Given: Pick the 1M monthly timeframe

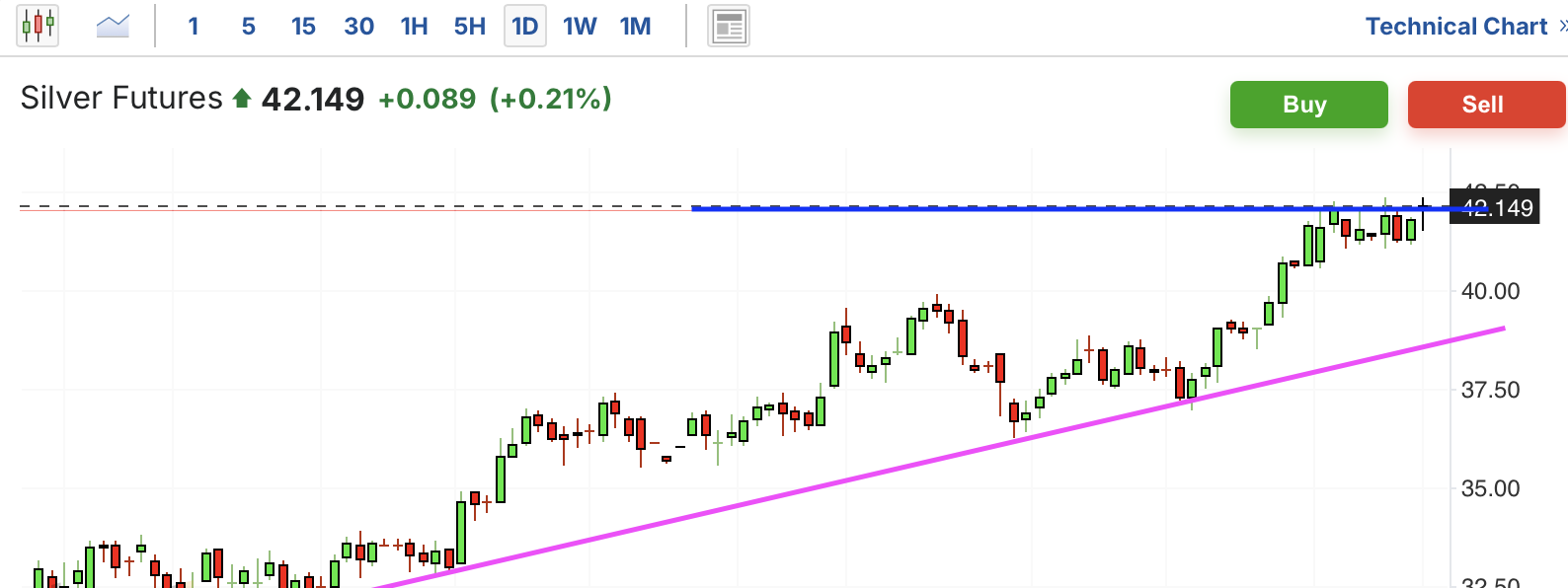Looking at the screenshot, I should pos(636,27).
